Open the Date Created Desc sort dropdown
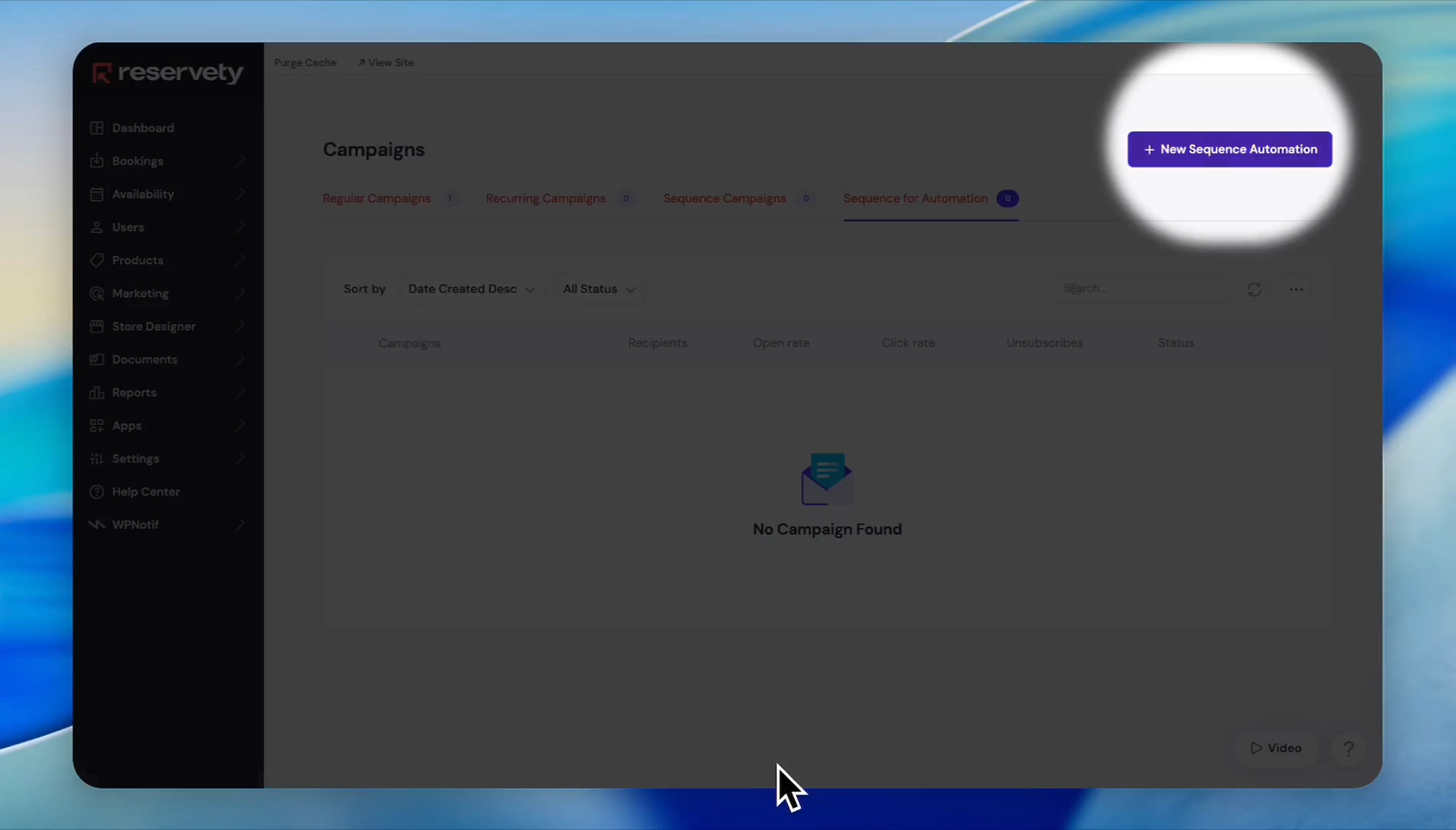Screen dimensions: 1456x830 pyautogui.click(x=471, y=289)
